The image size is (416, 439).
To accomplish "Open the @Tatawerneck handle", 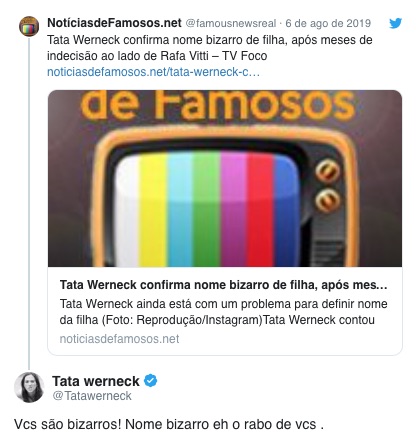I will pos(92,396).
